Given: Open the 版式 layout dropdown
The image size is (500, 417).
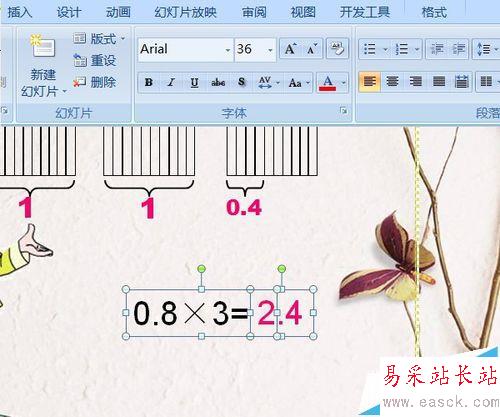Looking at the screenshot, I should (99, 39).
